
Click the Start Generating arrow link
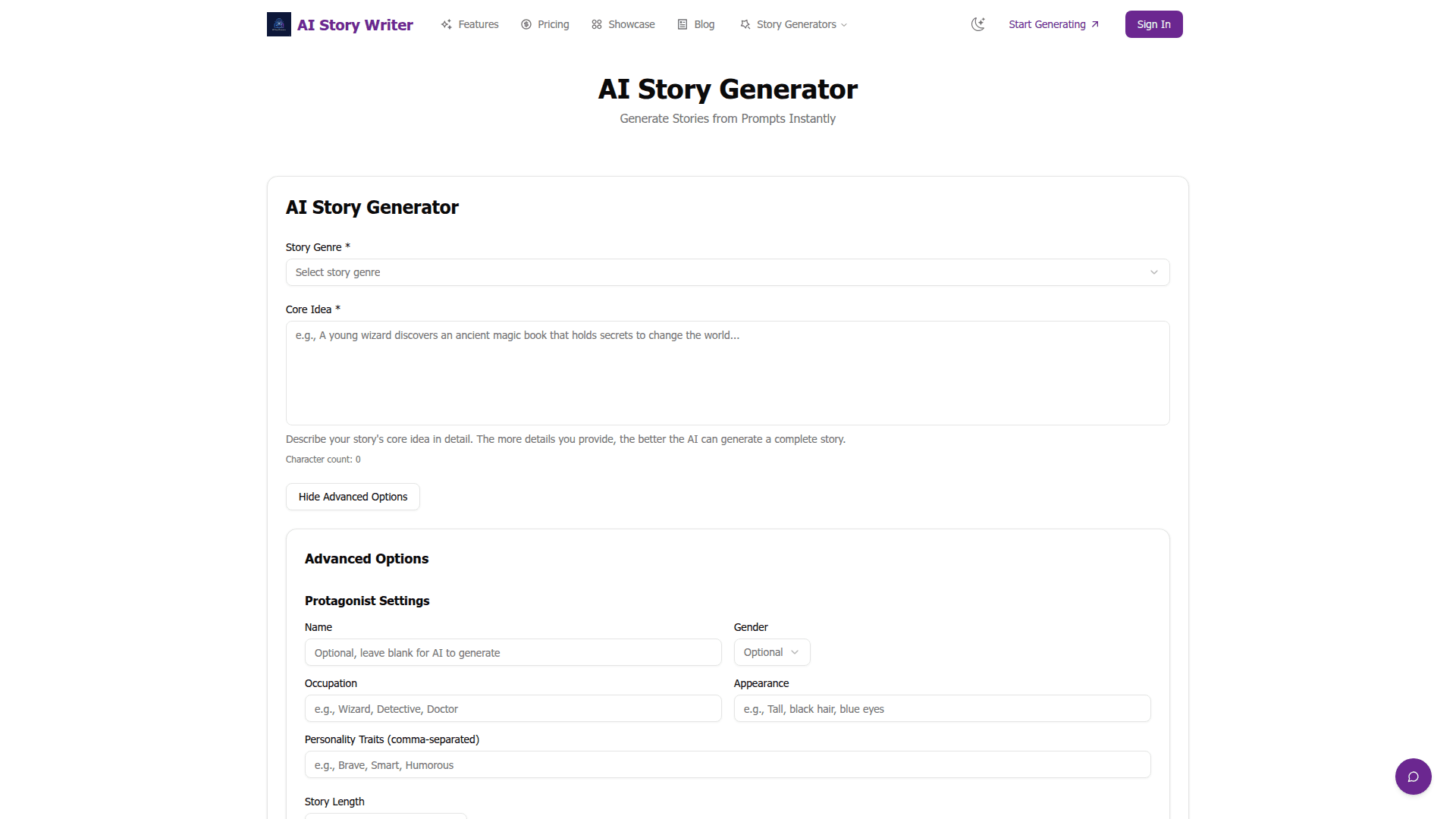click(x=1053, y=24)
